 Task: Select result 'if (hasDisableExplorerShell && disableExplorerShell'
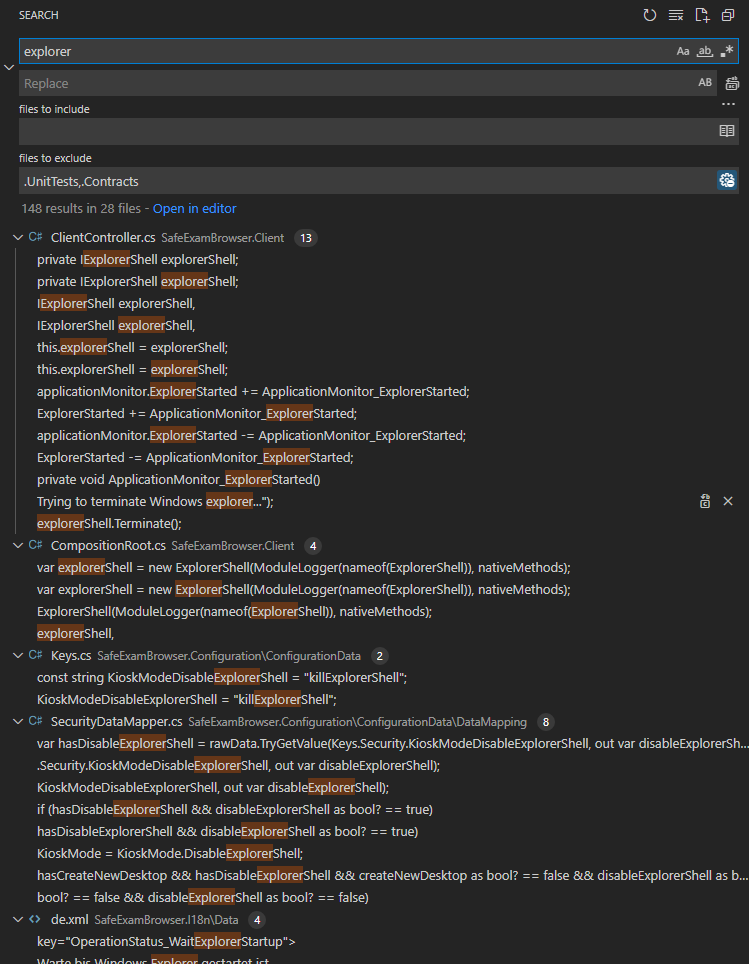pyautogui.click(x=235, y=810)
